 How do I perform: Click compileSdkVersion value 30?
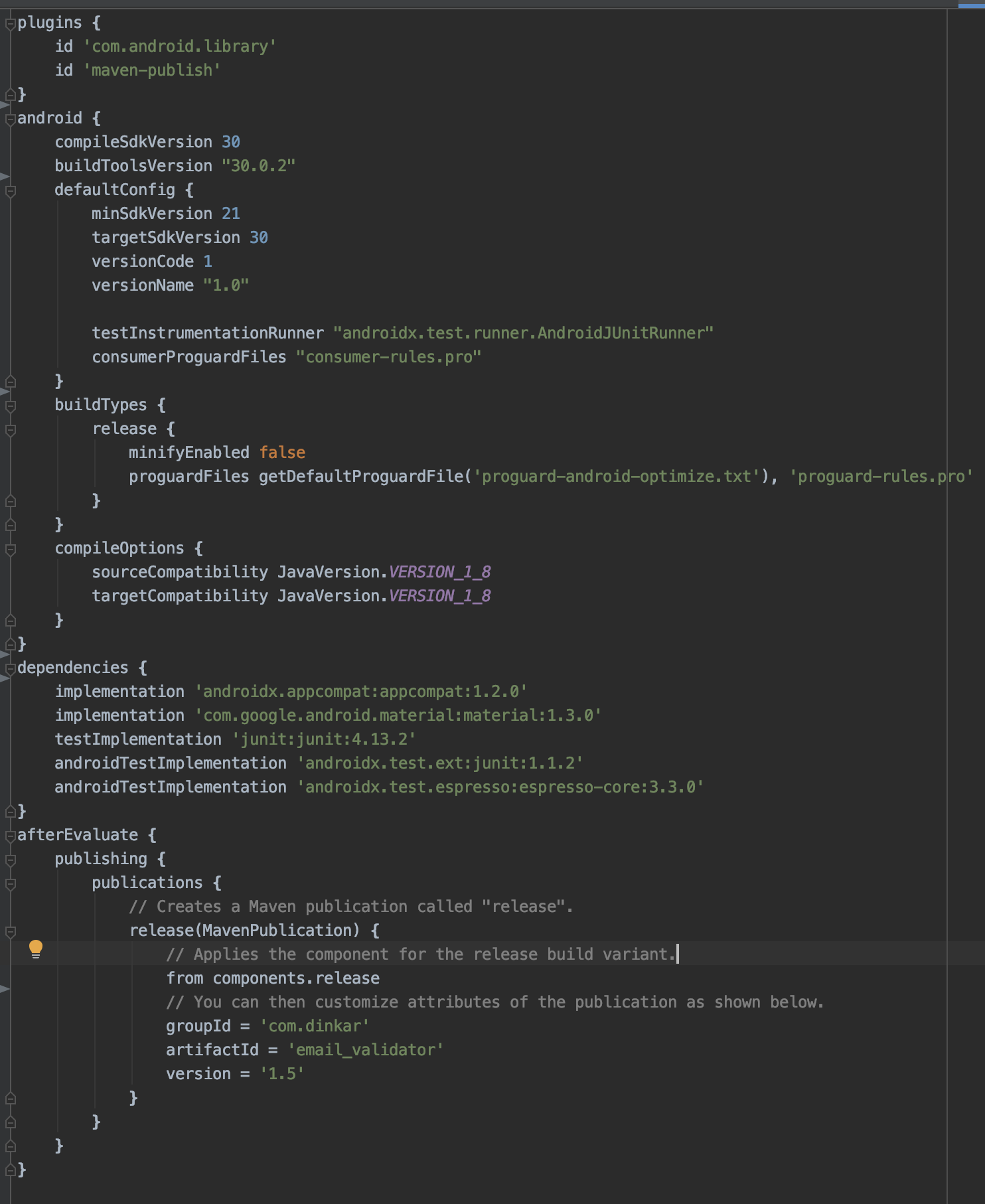pos(231,142)
